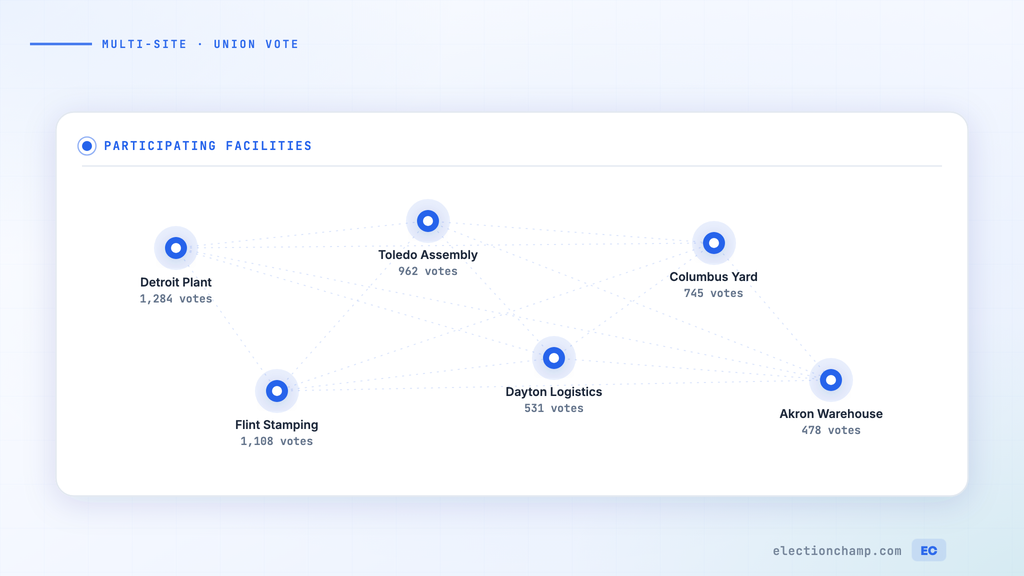The width and height of the screenshot is (1024, 576).
Task: Select the Columbus Yard label
Action: point(714,277)
